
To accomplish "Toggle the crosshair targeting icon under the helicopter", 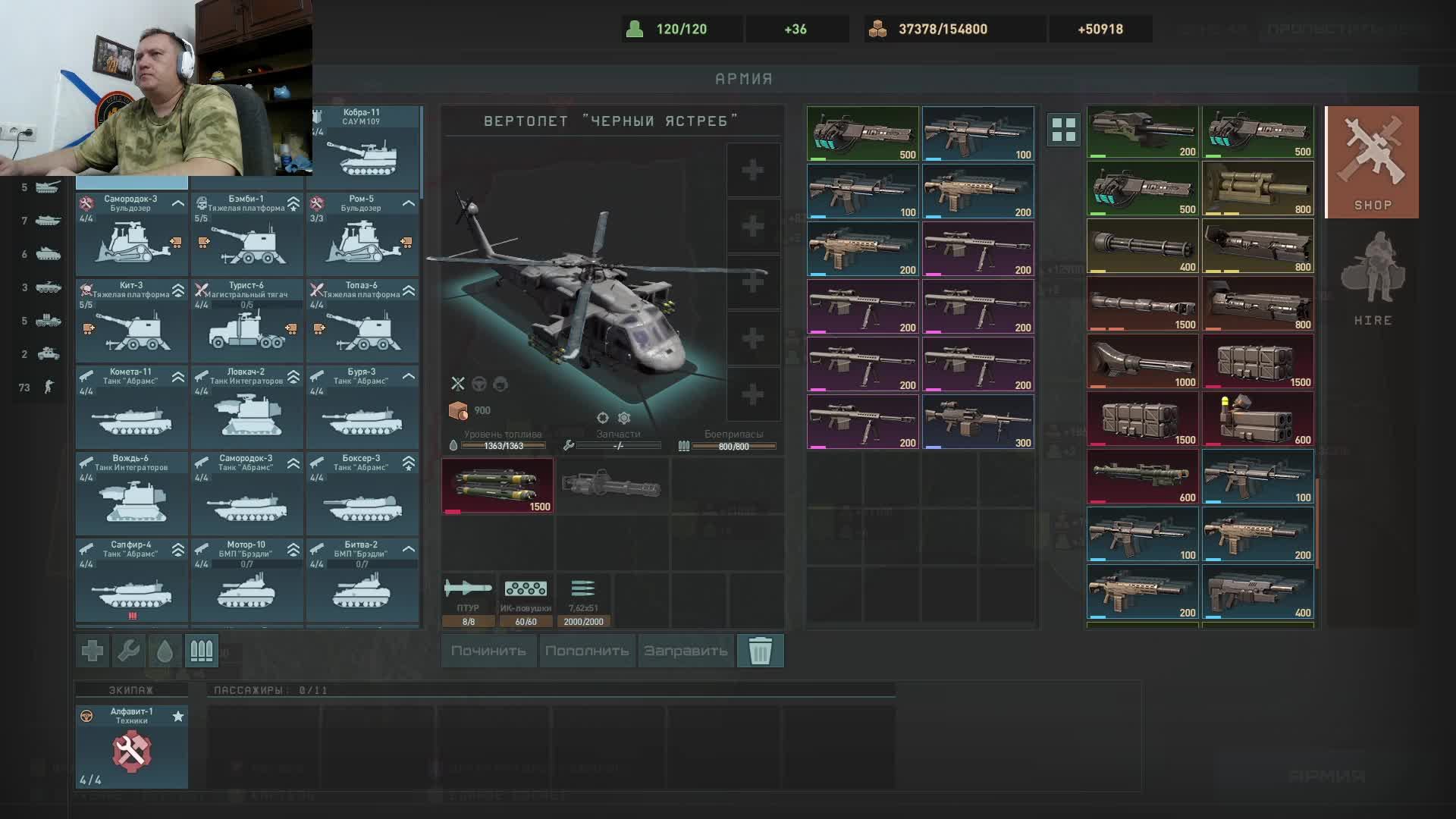I will (603, 418).
